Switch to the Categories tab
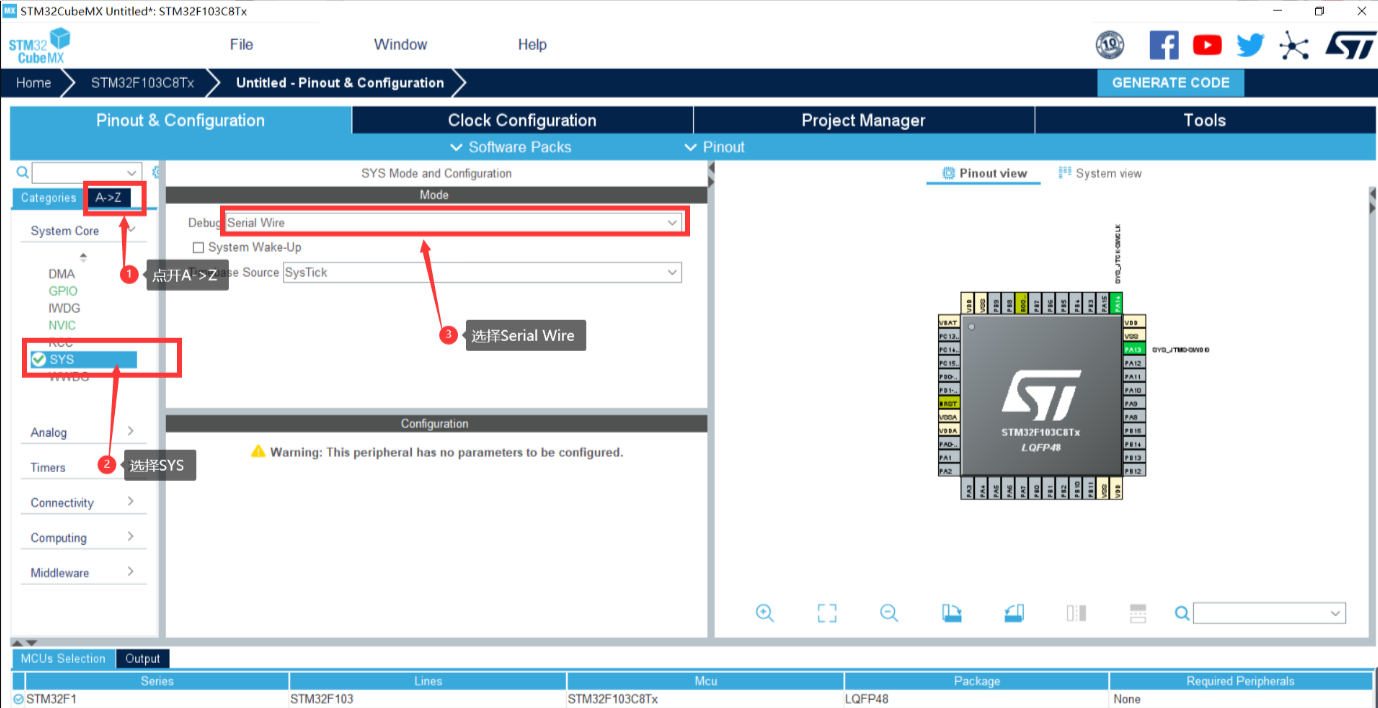The width and height of the screenshot is (1378, 708). pyautogui.click(x=48, y=198)
